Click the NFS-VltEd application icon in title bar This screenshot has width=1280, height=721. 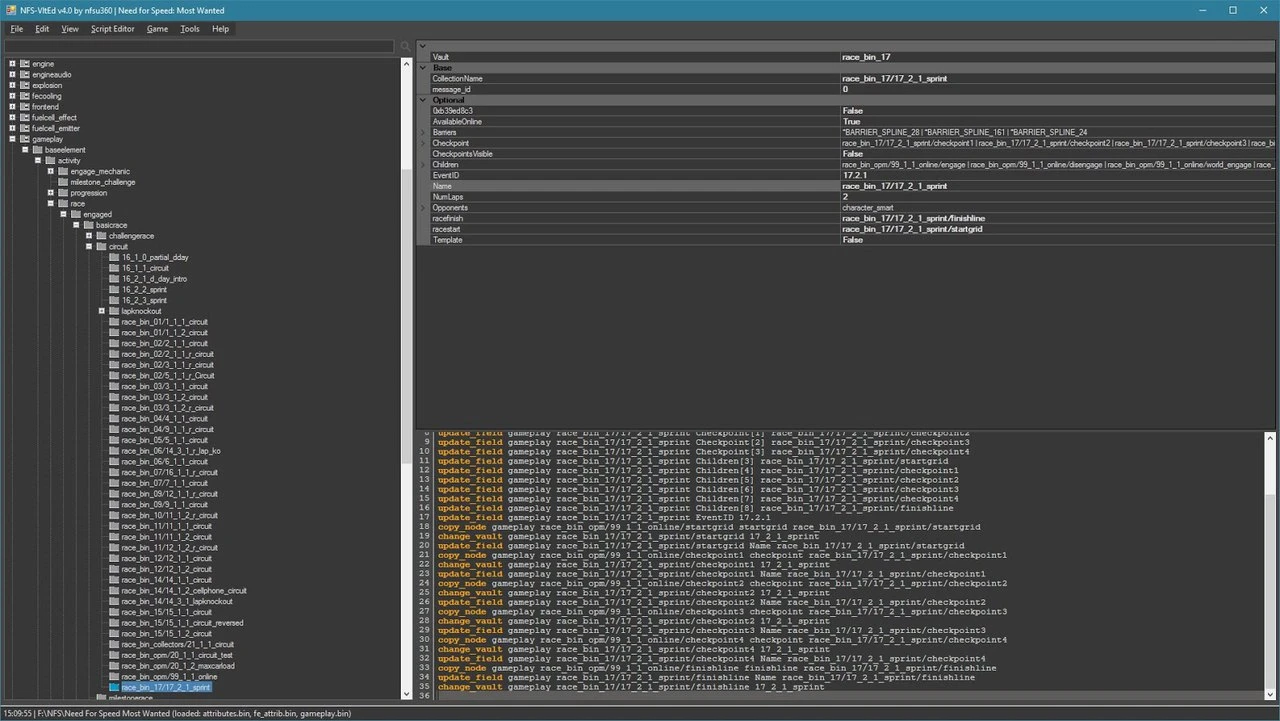10,10
